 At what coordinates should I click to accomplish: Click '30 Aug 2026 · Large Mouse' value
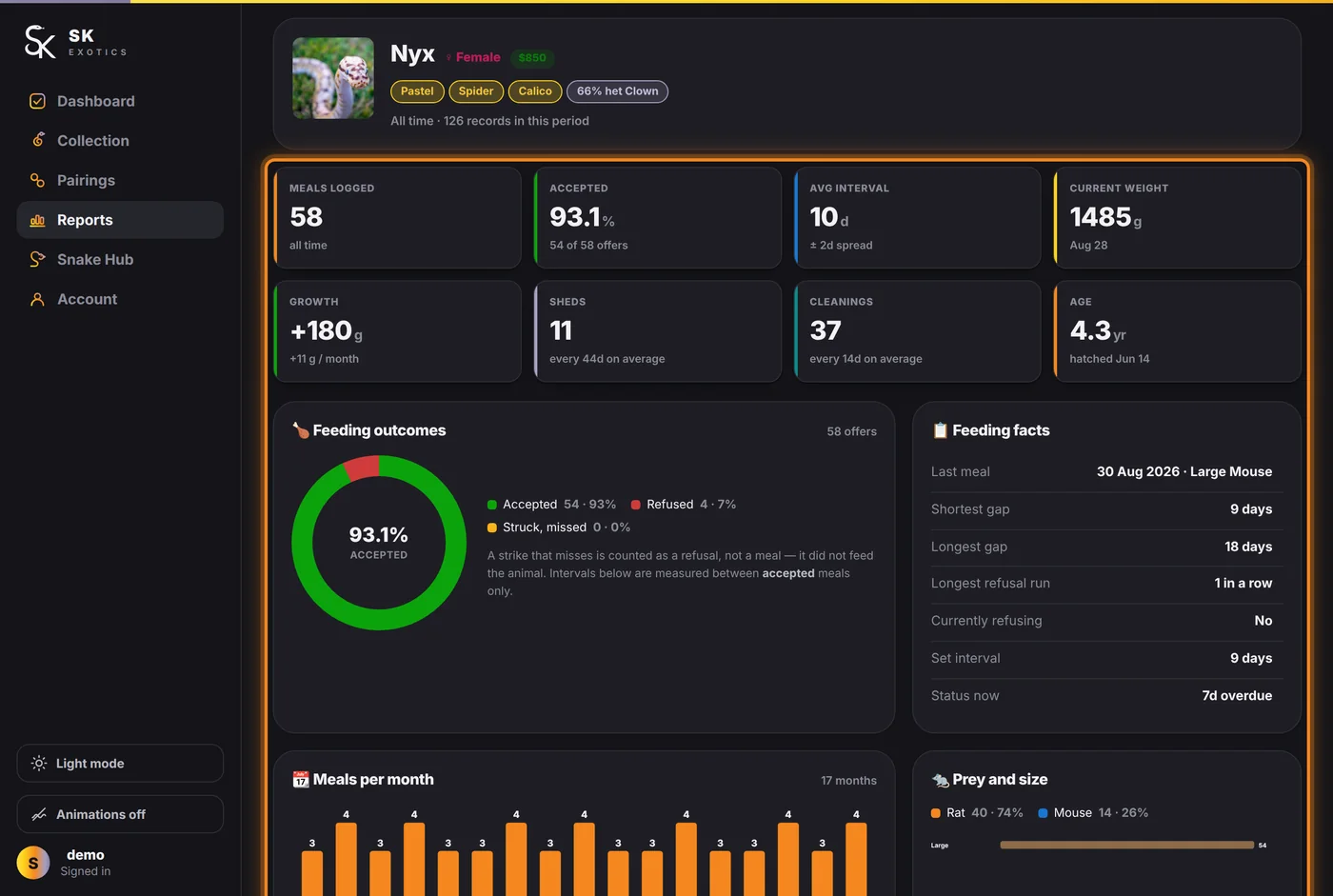click(x=1184, y=471)
